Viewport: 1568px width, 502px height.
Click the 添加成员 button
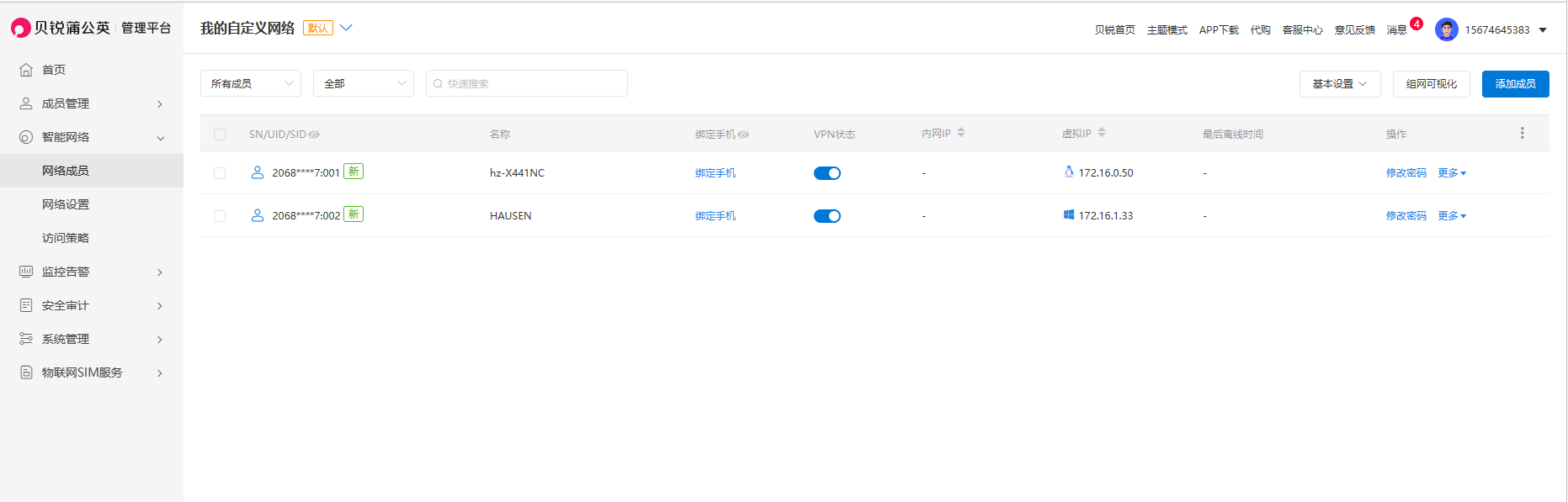[x=1515, y=84]
